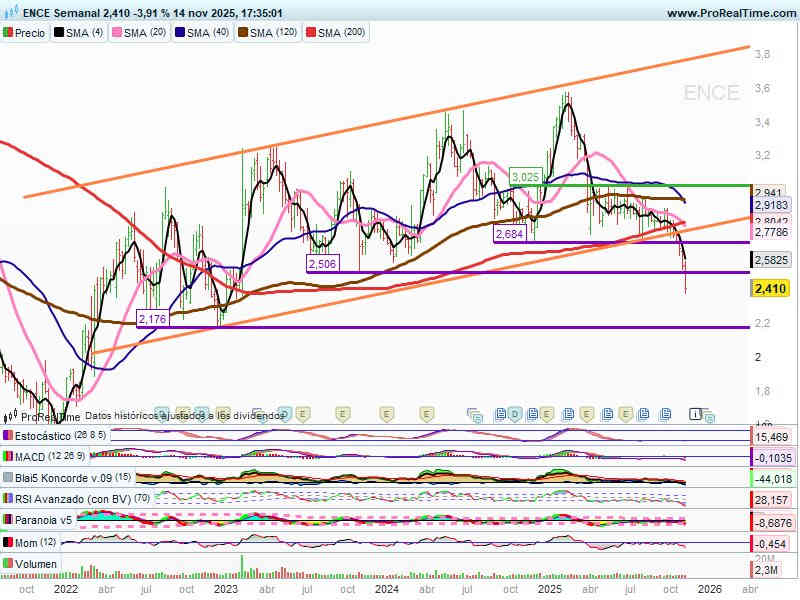Click the Precio candlestick icon in legend
This screenshot has height=600, width=800.
(x=9, y=33)
